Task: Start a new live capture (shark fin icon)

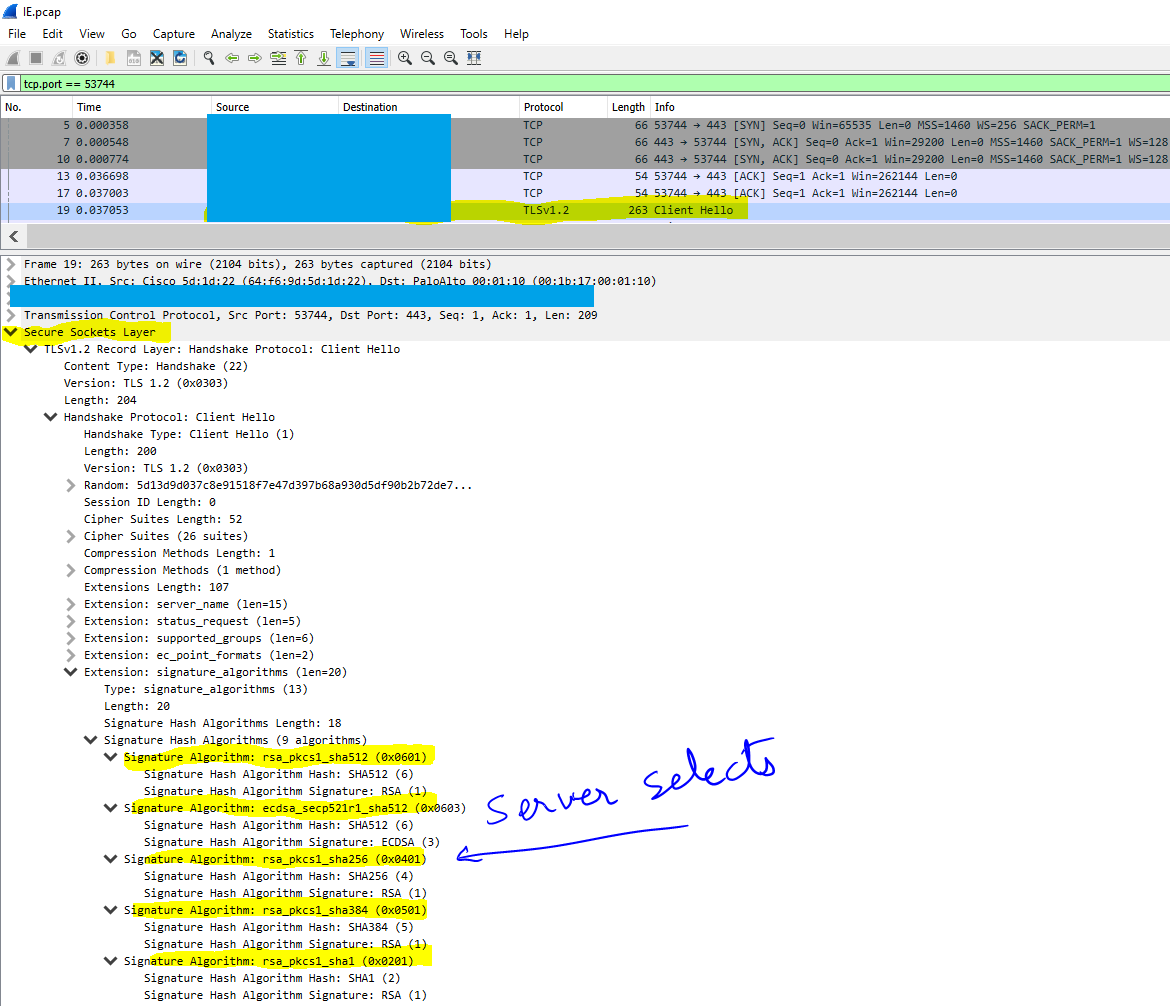Action: coord(13,57)
